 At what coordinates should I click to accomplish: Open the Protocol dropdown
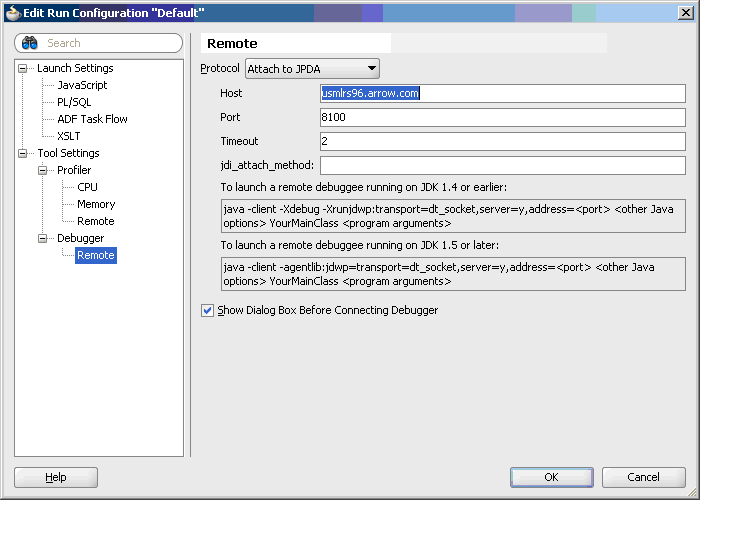tap(312, 69)
